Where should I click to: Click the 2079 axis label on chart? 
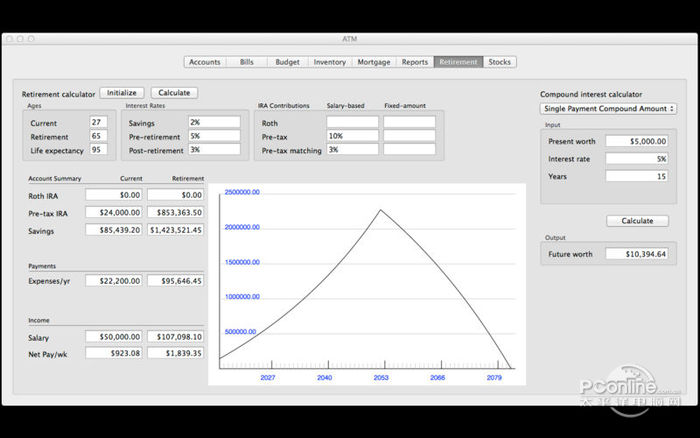coord(494,378)
